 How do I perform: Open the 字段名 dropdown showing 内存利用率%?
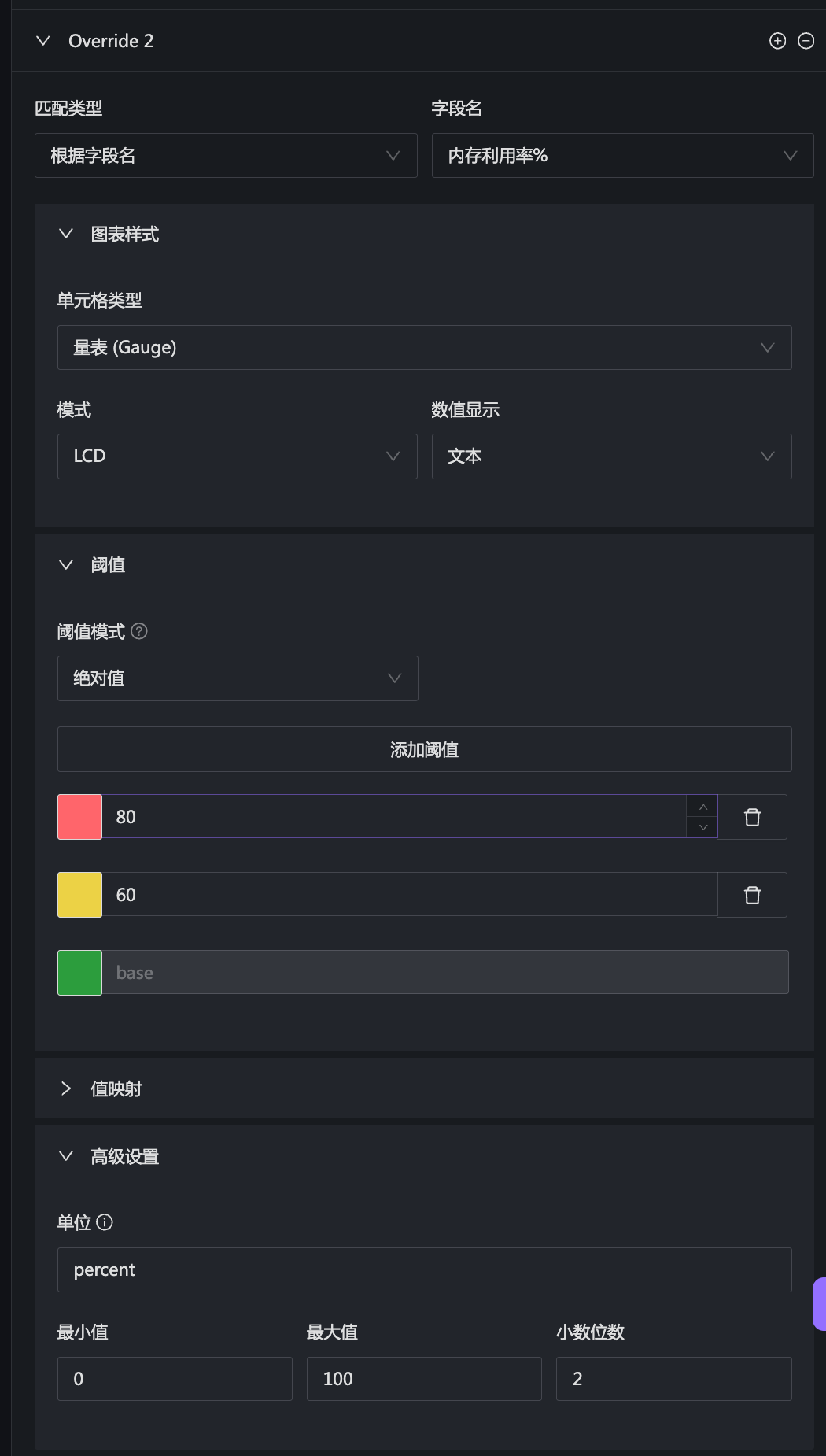[622, 156]
